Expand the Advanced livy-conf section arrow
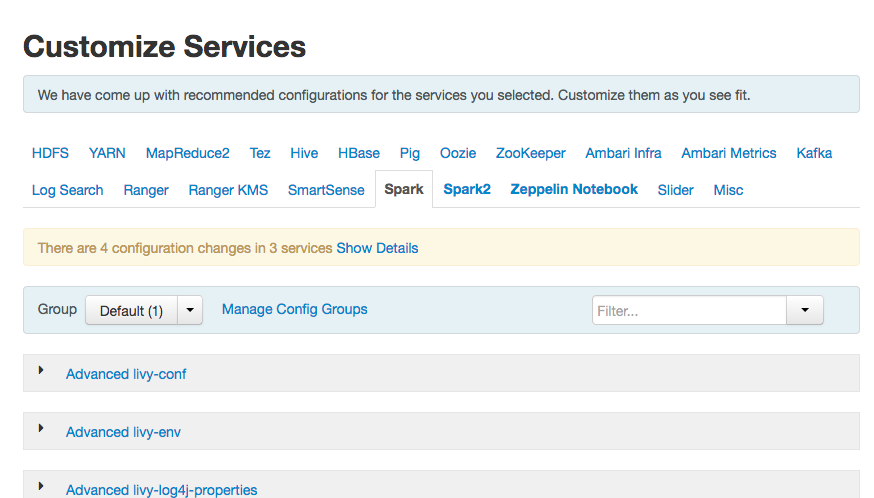 coord(42,370)
